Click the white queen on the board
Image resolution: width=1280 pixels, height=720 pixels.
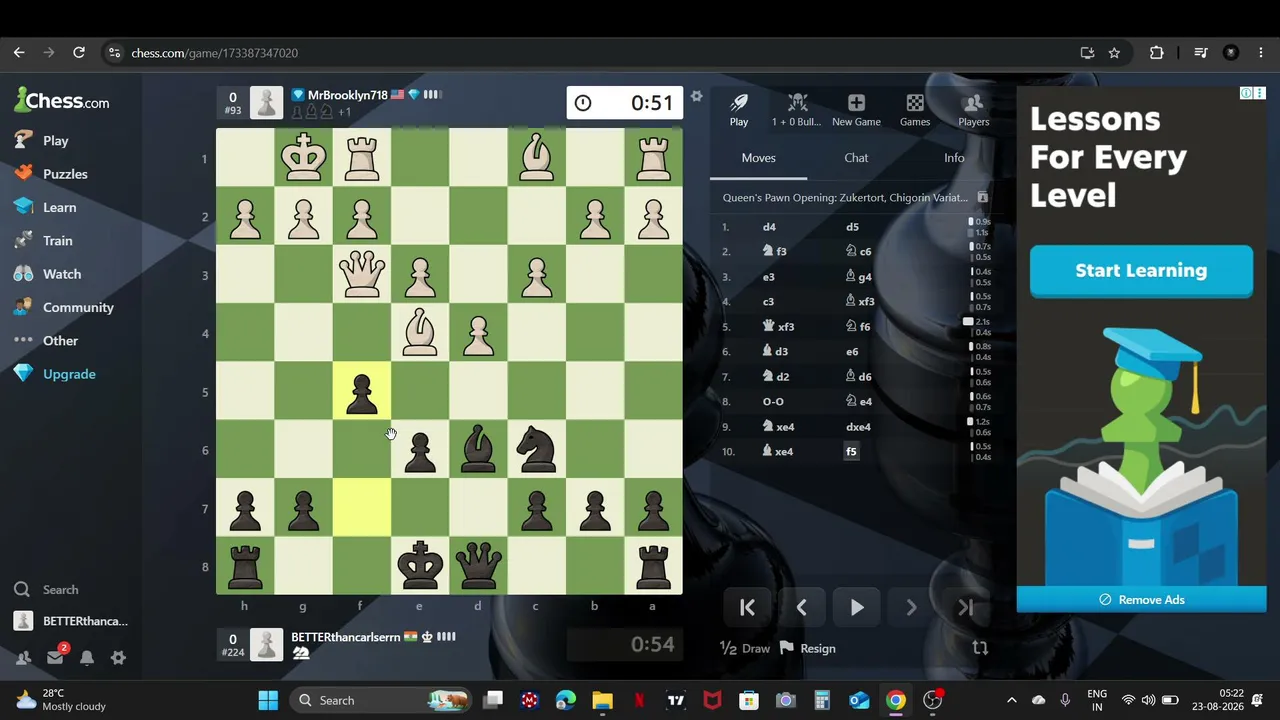pyautogui.click(x=362, y=275)
